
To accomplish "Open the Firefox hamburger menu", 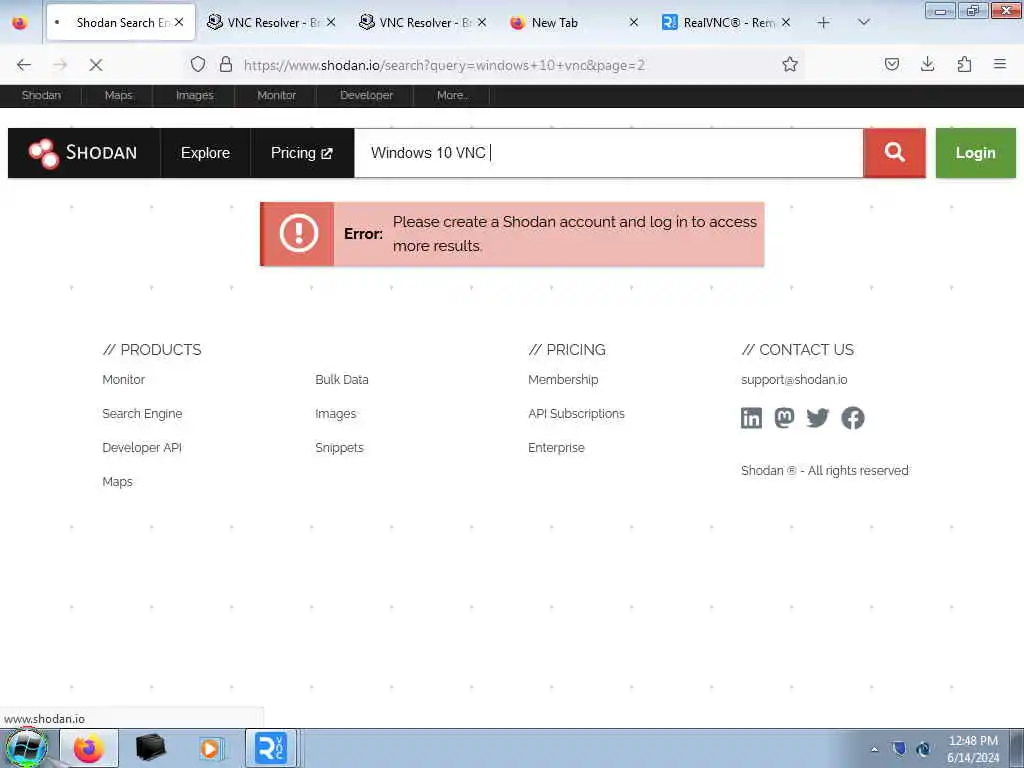I will click(x=999, y=64).
